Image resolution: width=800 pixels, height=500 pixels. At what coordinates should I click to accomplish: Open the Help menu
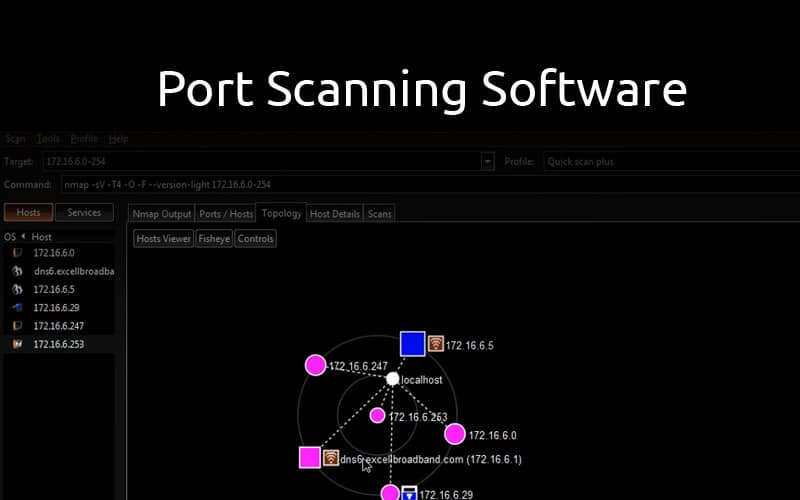118,139
